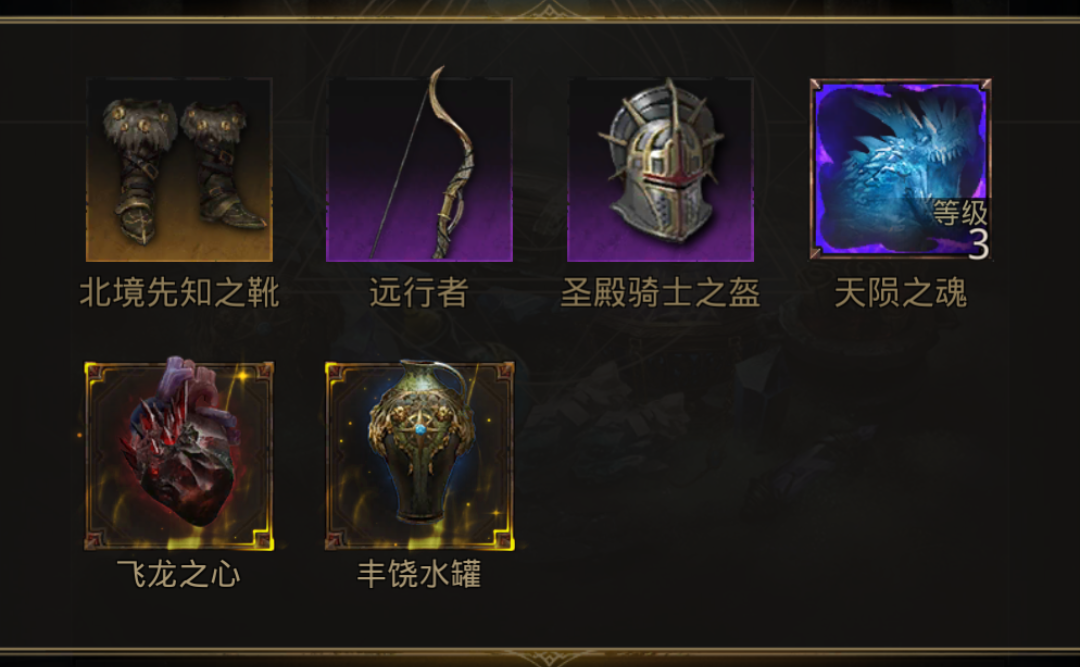Click the 远行者 item name label
The width and height of the screenshot is (1080, 667).
419,292
